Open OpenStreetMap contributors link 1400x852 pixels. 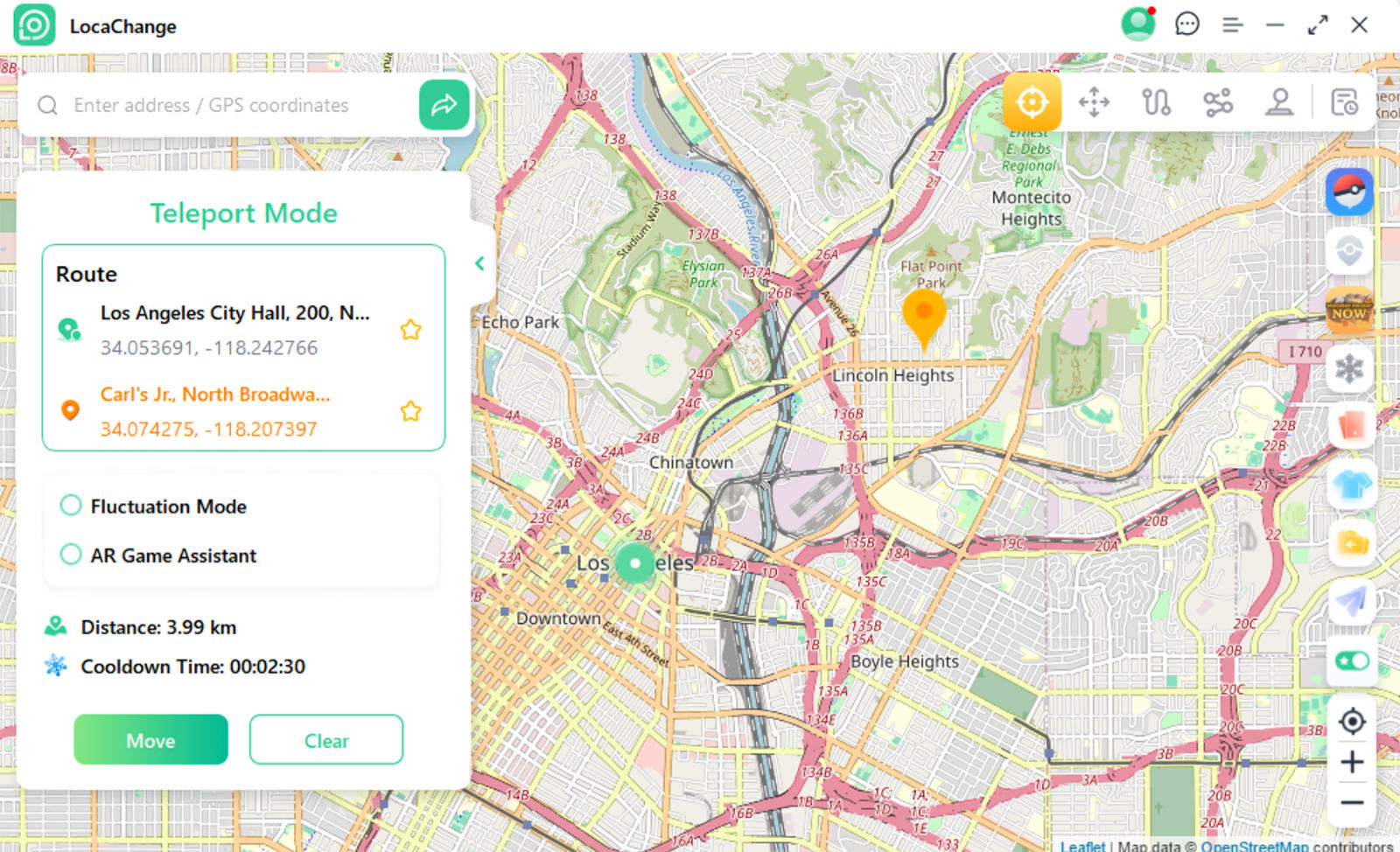tap(1254, 845)
